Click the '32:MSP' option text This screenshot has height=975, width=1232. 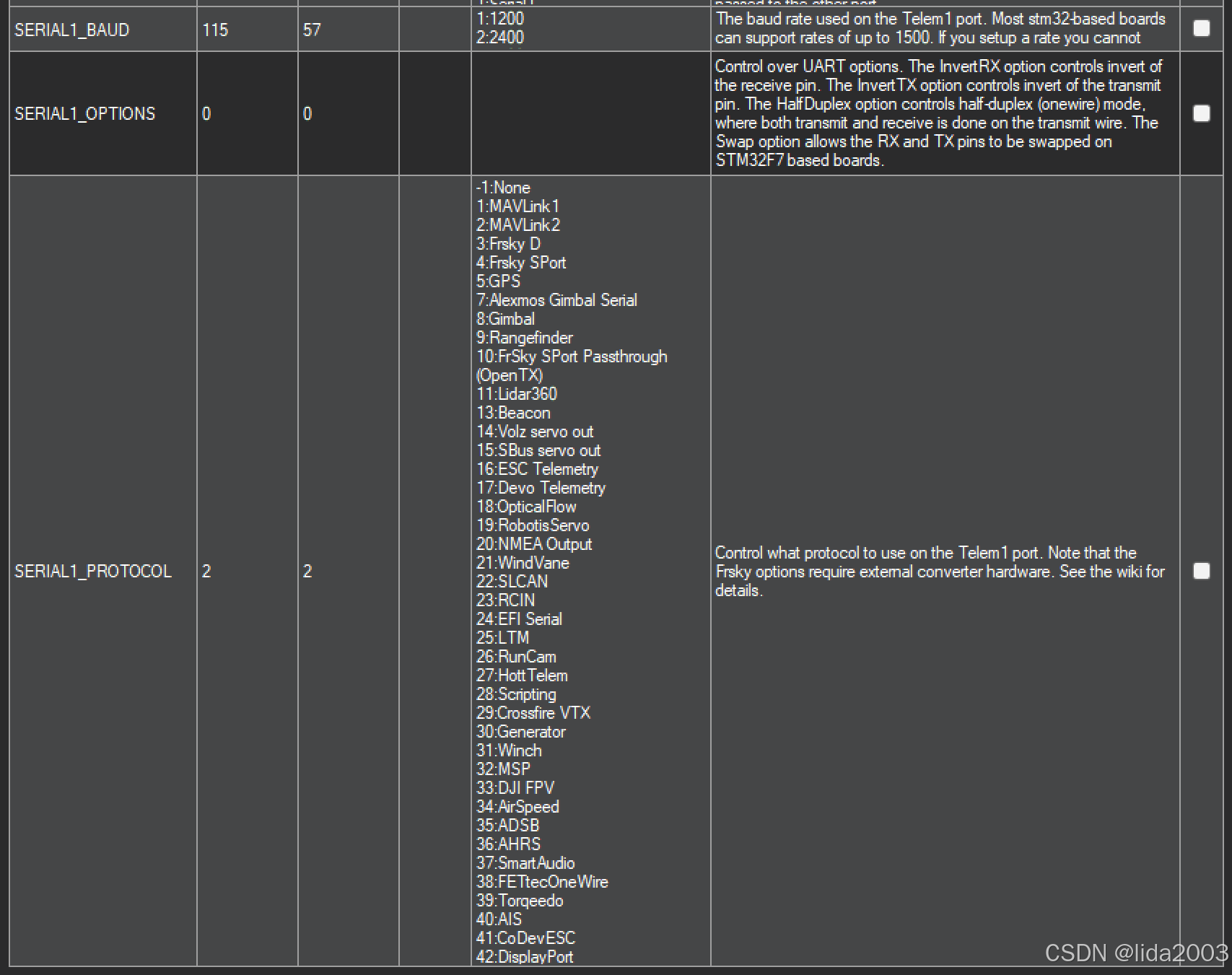click(x=503, y=769)
